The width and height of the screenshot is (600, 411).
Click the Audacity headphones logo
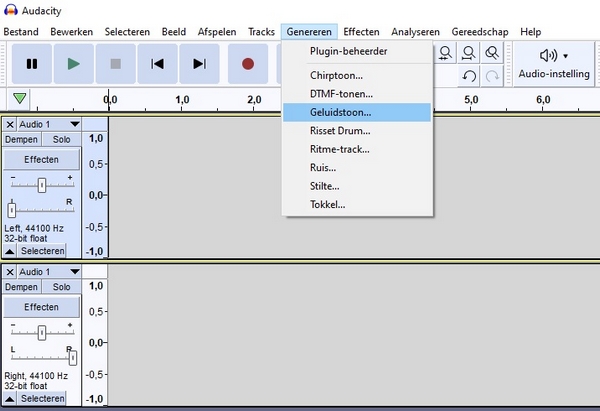[x=10, y=10]
